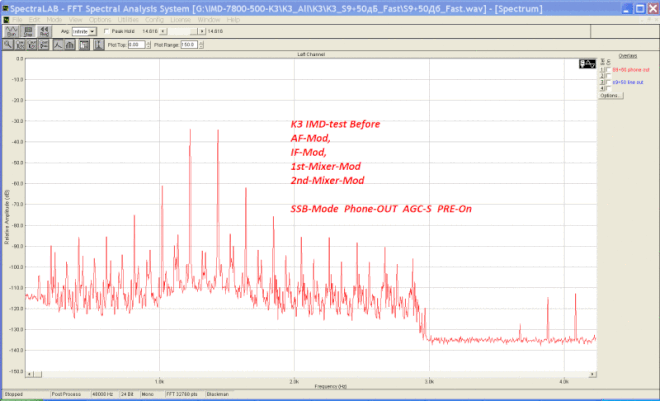Click the horizontal scrollbar right arrow under plot
Image resolution: width=660 pixels, height=401 pixels.
pyautogui.click(x=592, y=374)
